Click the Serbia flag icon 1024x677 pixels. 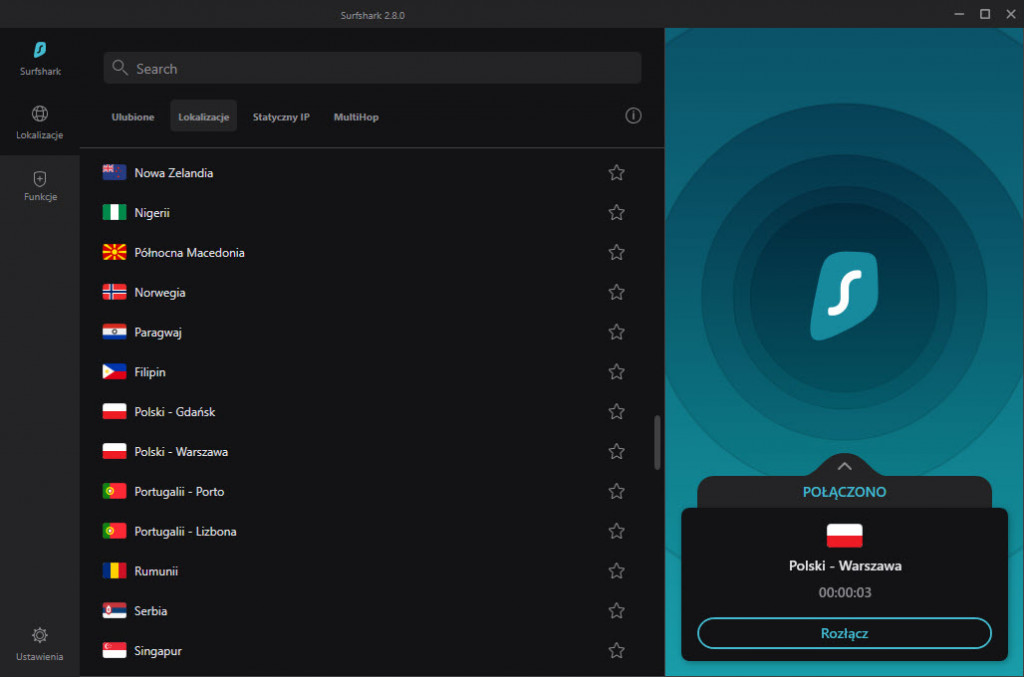click(114, 610)
